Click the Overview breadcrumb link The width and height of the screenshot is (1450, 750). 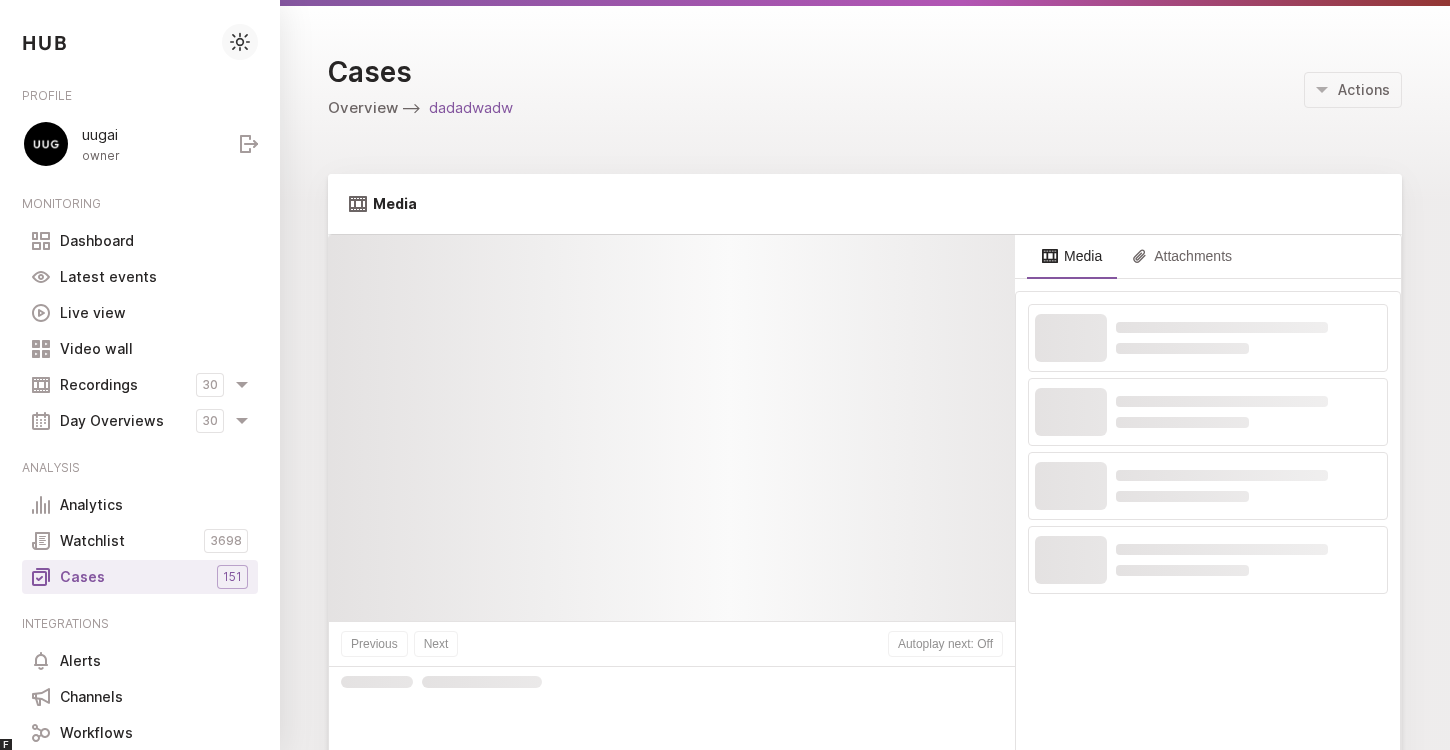363,108
